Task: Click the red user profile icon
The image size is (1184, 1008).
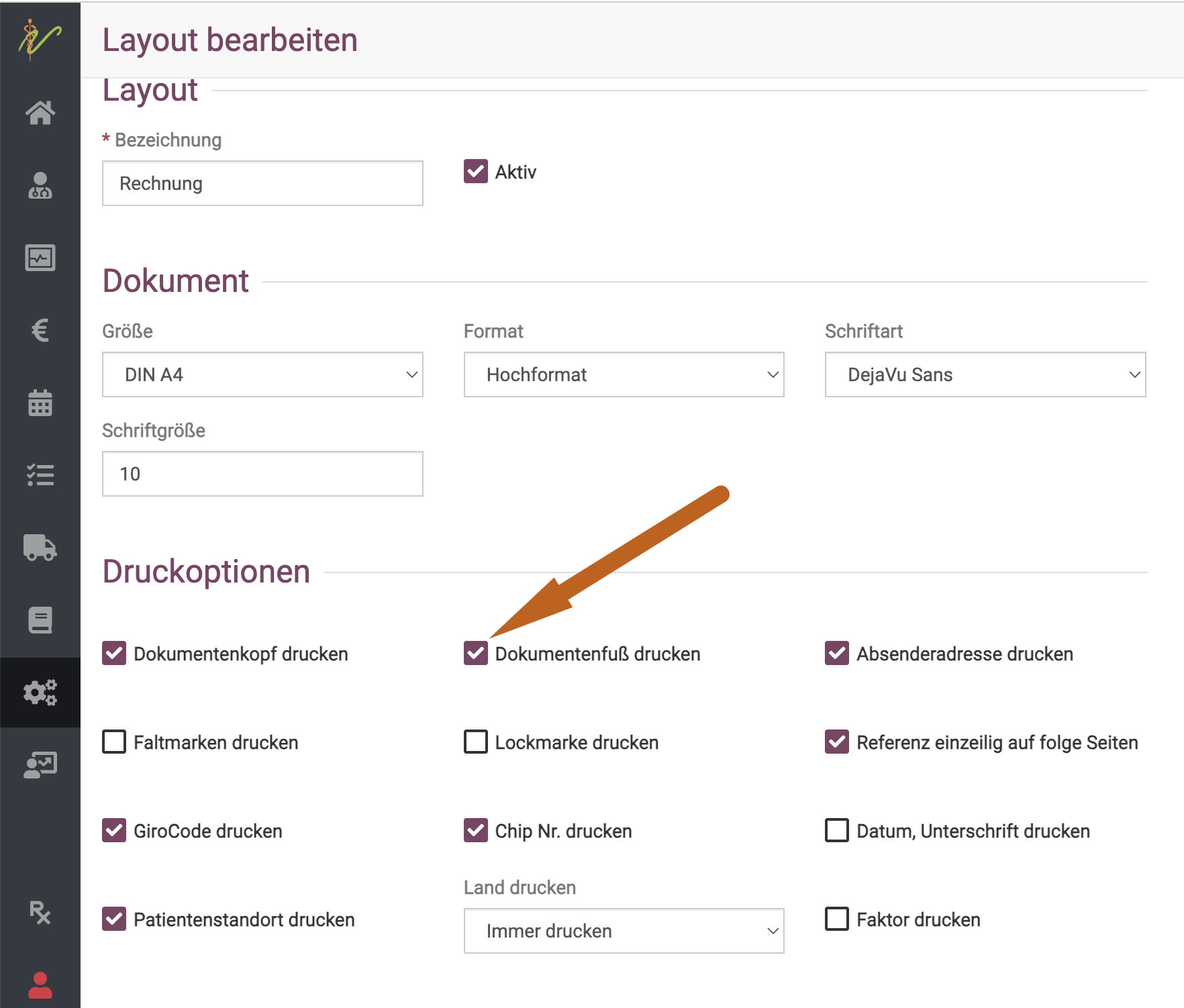Action: (40, 985)
